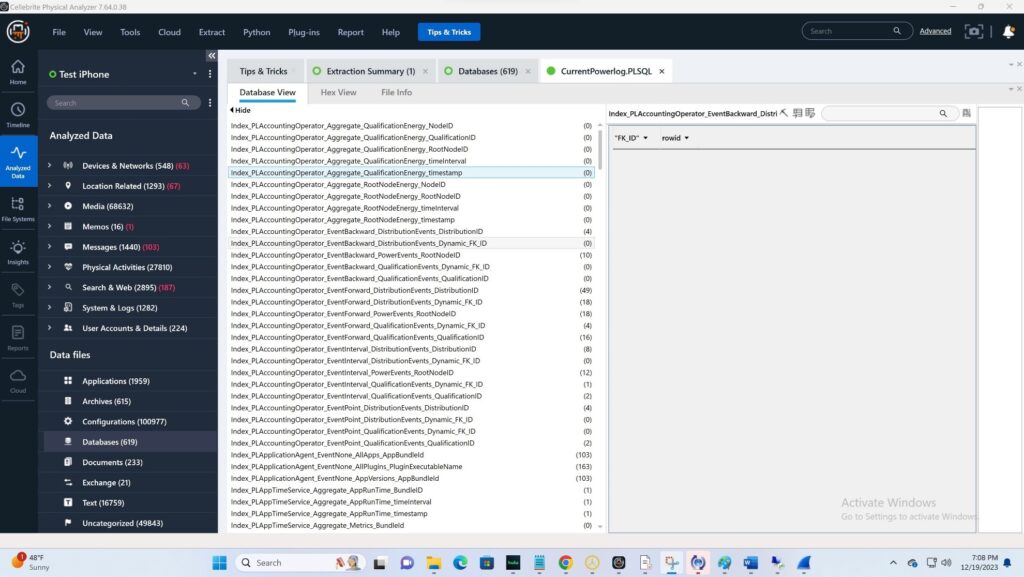1024x577 pixels.
Task: Open the File menu
Action: (59, 32)
